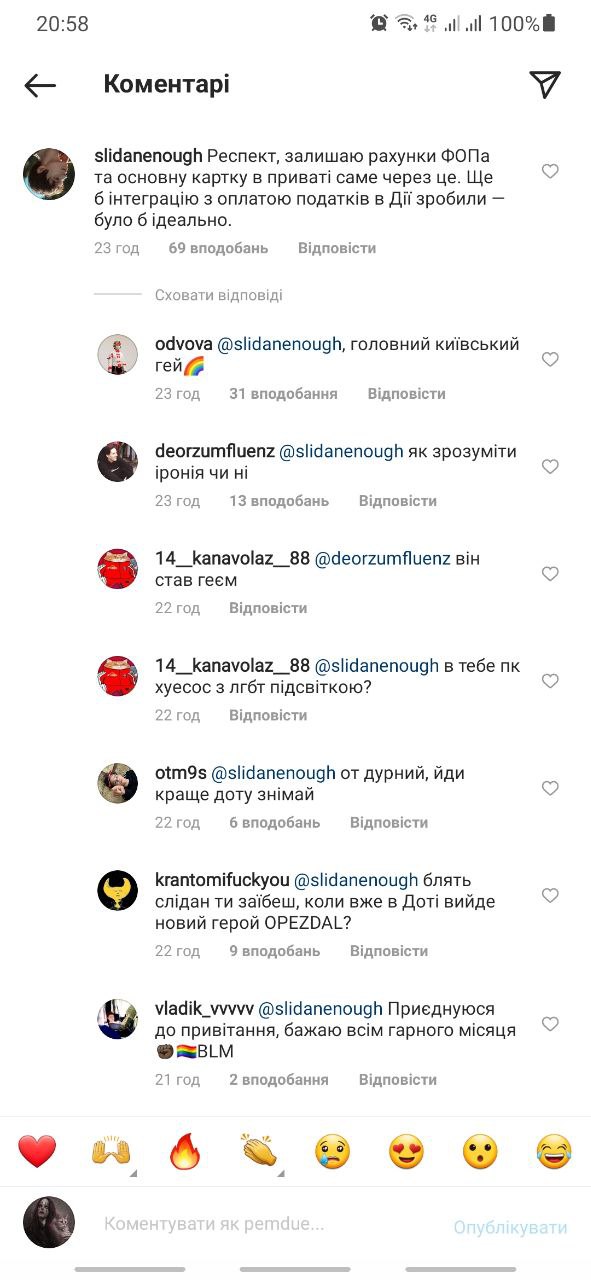Viewport: 591px width, 1280px height.
Task: Open the paper plane share icon
Action: click(x=544, y=85)
